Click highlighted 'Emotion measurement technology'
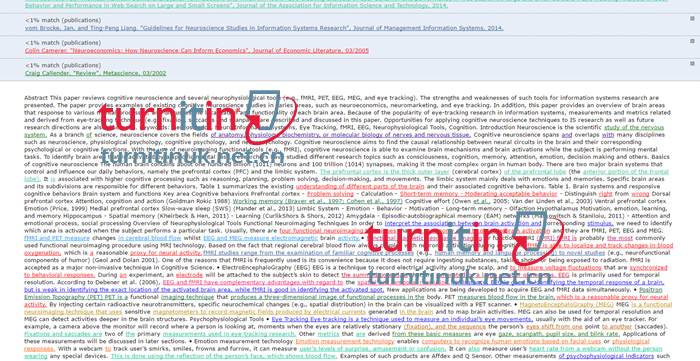The height and width of the screenshot is (361, 700). click(345, 342)
